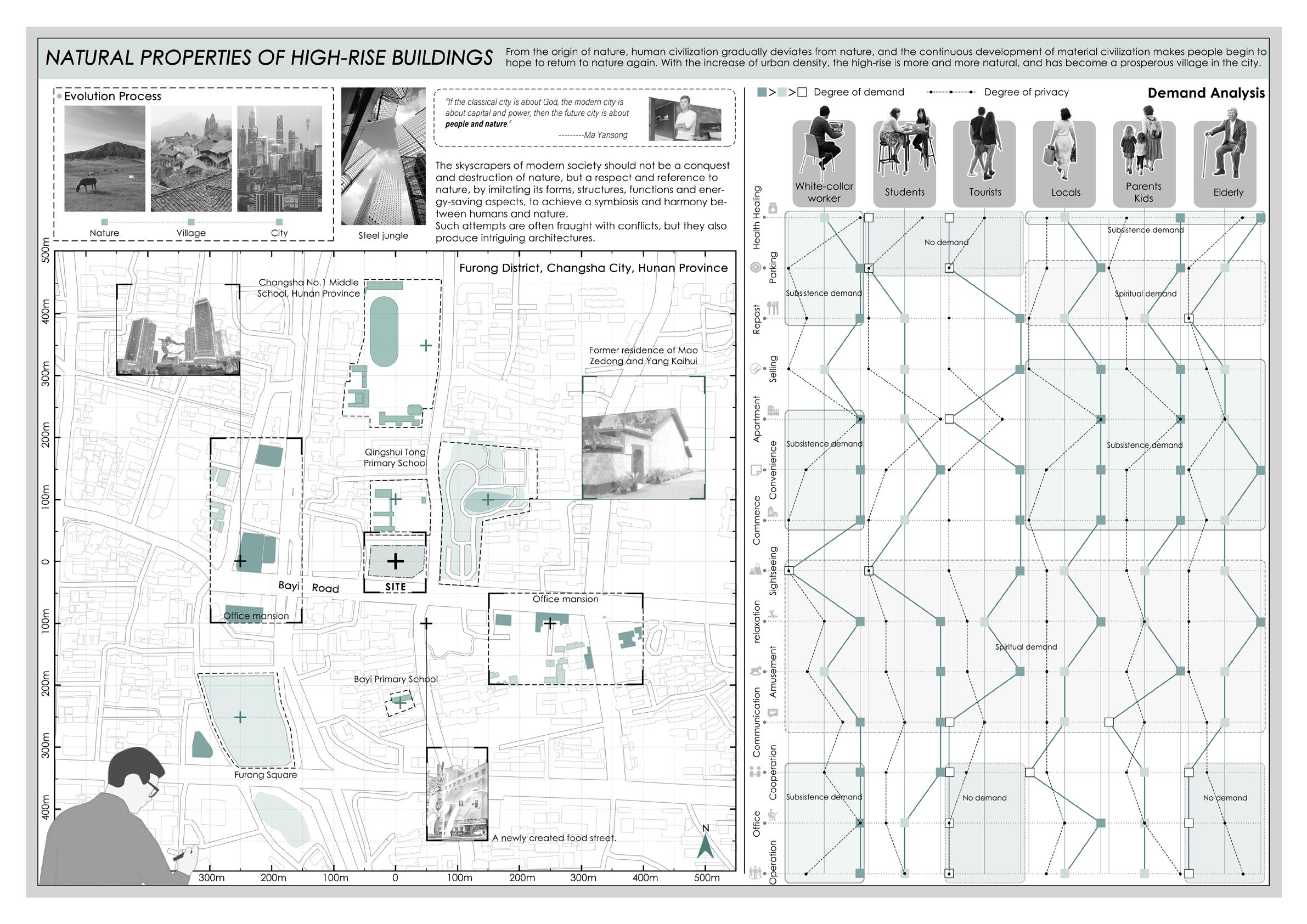Click the Cooperation people icon
This screenshot has height=924, width=1307.
tap(756, 772)
